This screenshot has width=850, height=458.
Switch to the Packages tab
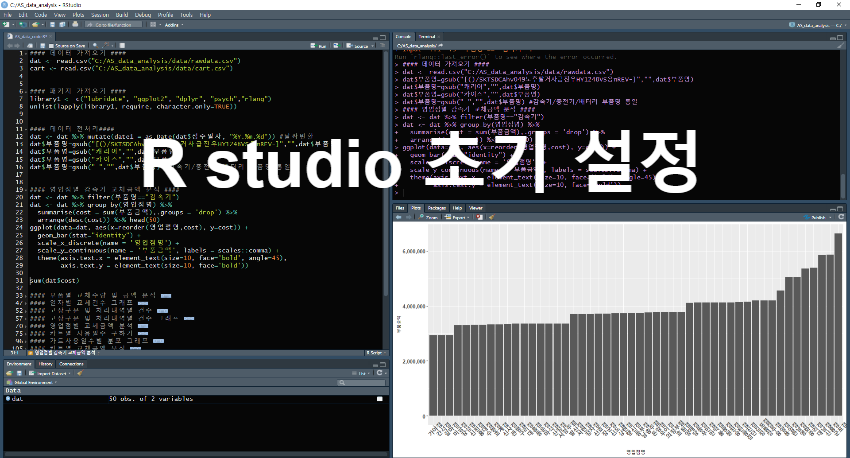click(x=436, y=208)
